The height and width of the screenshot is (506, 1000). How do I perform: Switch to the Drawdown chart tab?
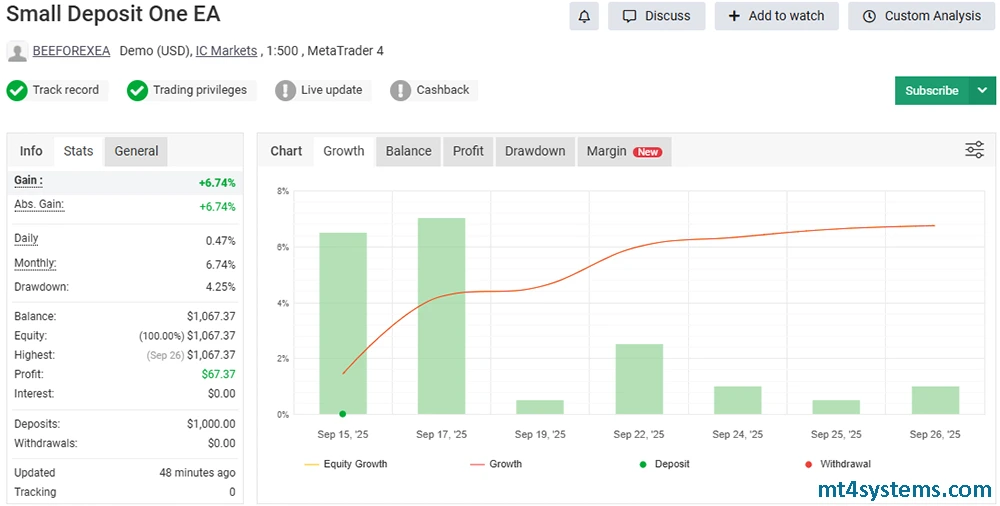534,151
